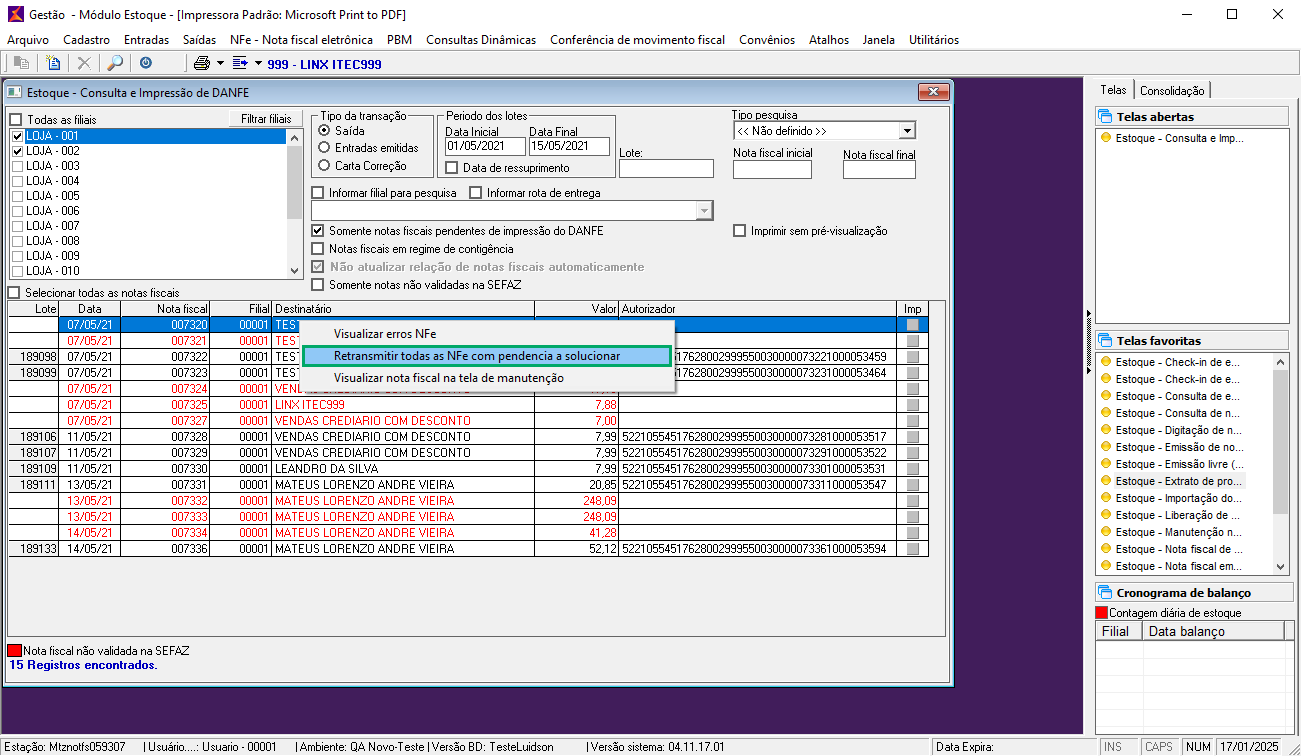Click the greyed copy toolbar icon
The image size is (1301, 756).
[x=21, y=63]
